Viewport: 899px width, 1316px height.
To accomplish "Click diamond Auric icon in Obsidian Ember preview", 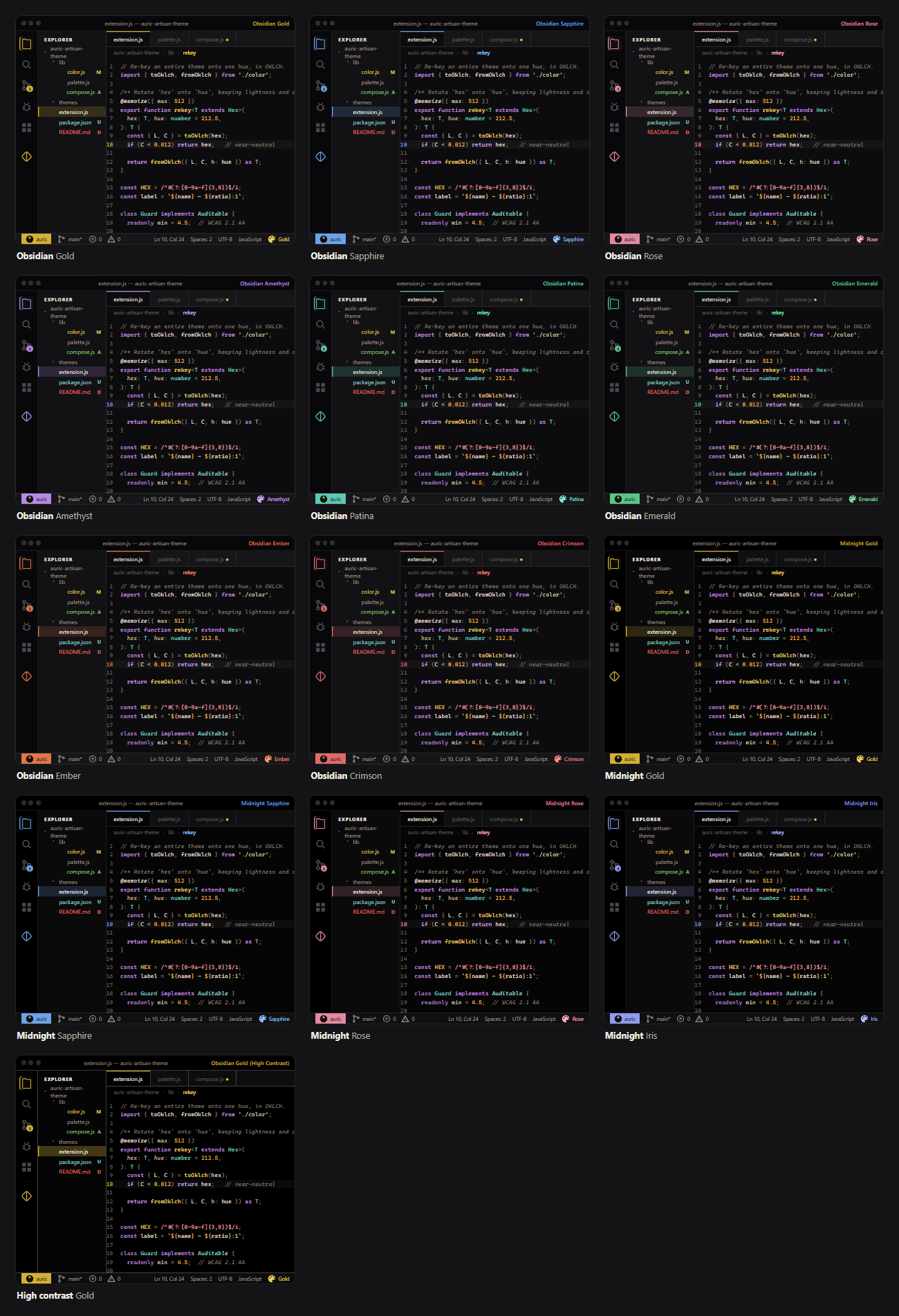I will (26, 677).
